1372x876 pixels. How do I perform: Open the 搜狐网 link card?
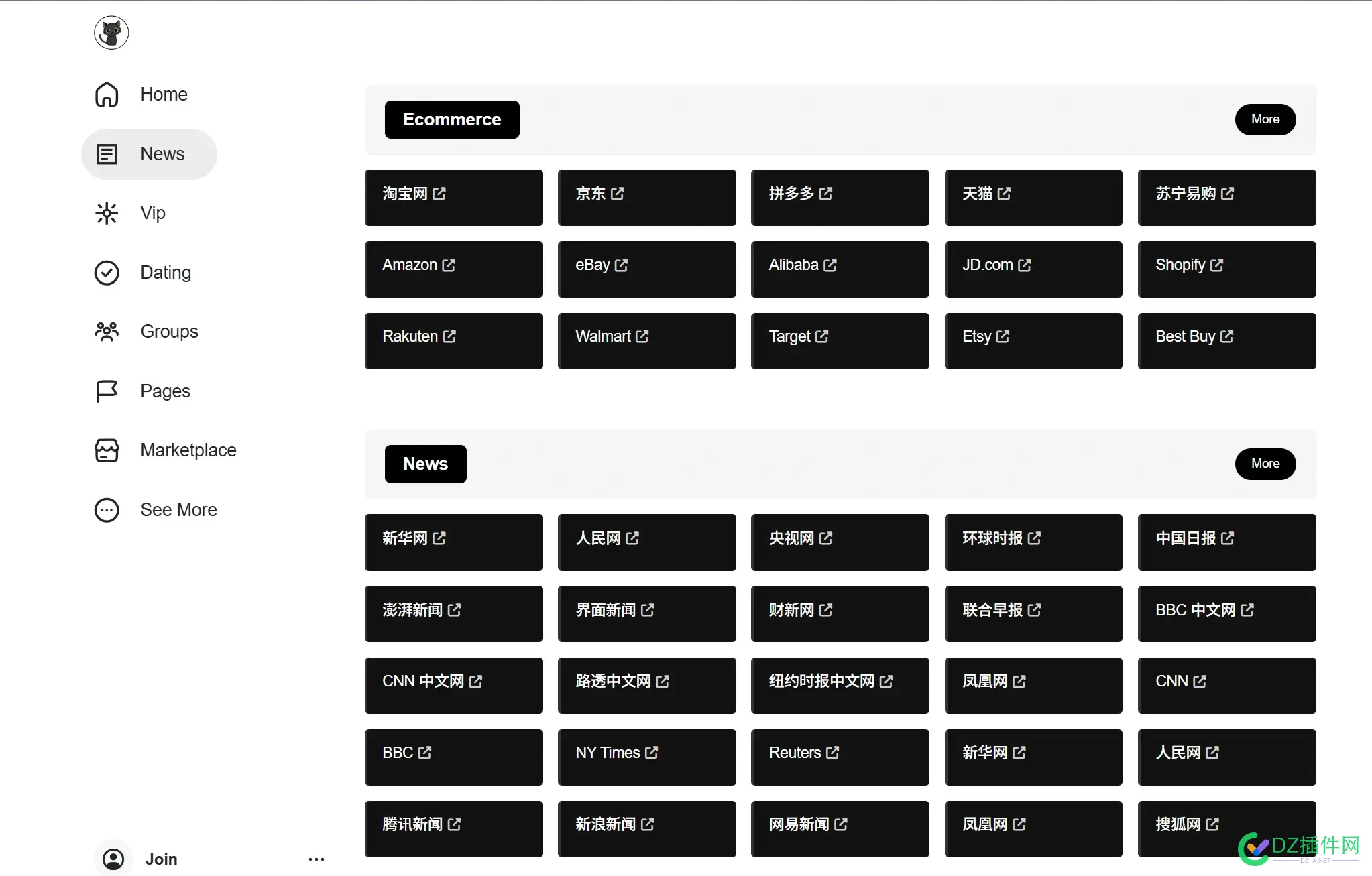(1227, 829)
